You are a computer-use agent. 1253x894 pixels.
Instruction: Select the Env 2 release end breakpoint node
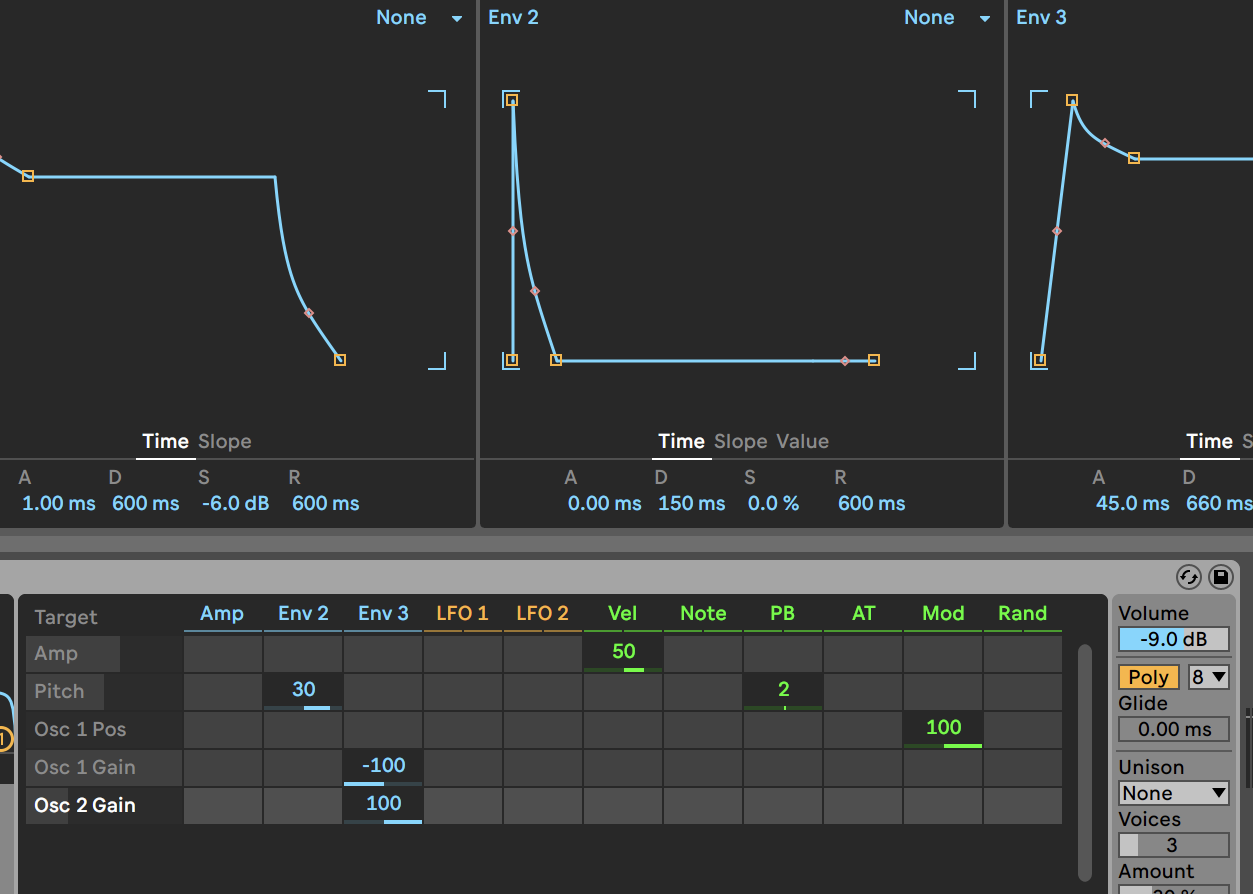[874, 360]
